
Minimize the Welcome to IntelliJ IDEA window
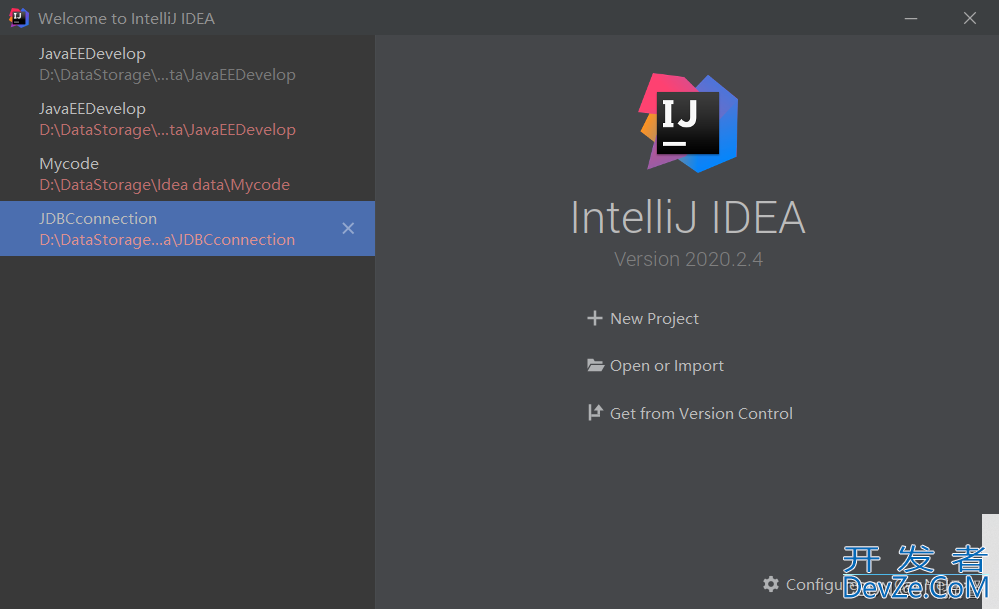(911, 18)
